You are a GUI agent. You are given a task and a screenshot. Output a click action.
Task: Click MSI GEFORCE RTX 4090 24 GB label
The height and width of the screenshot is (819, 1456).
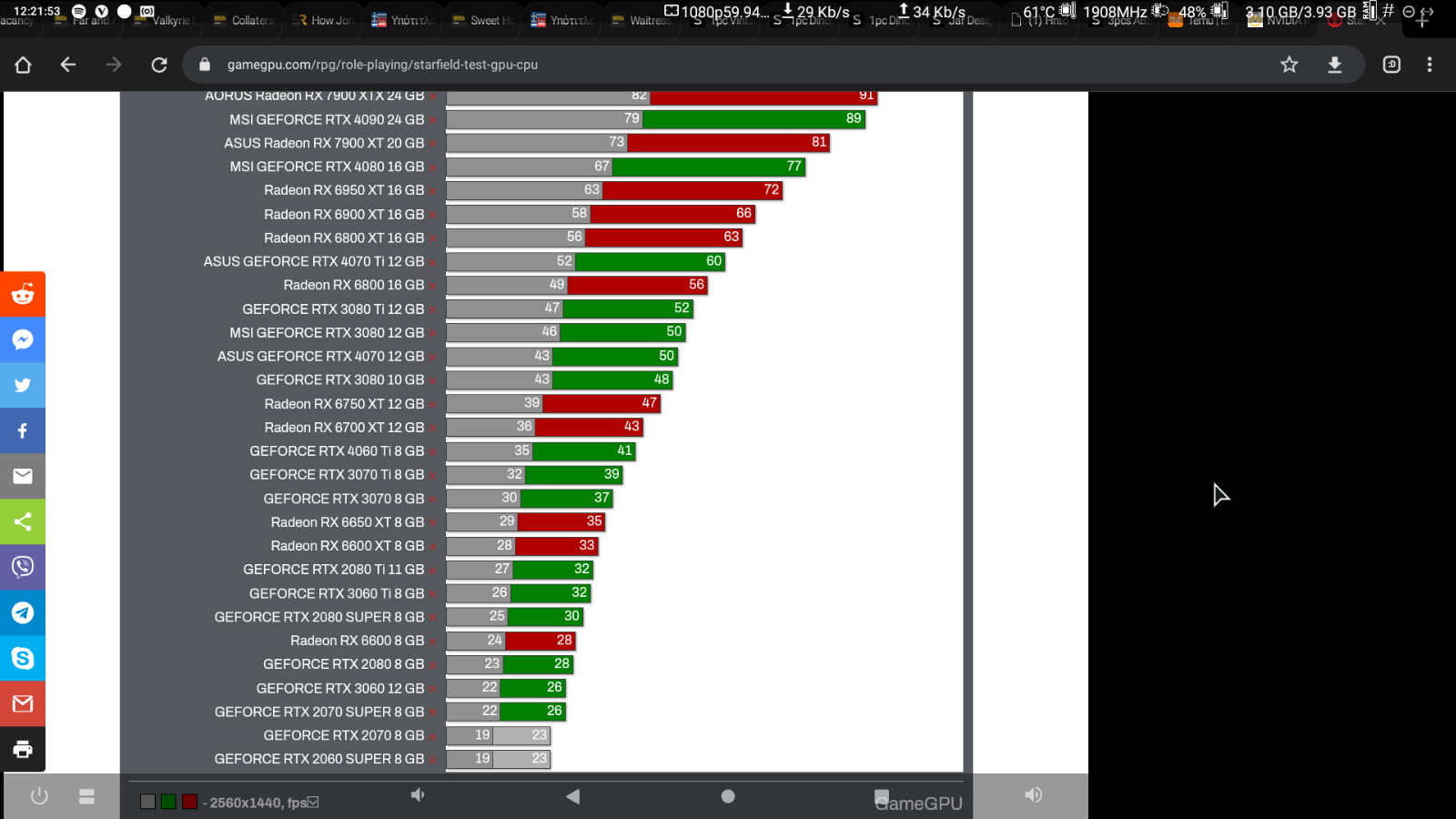click(x=327, y=119)
